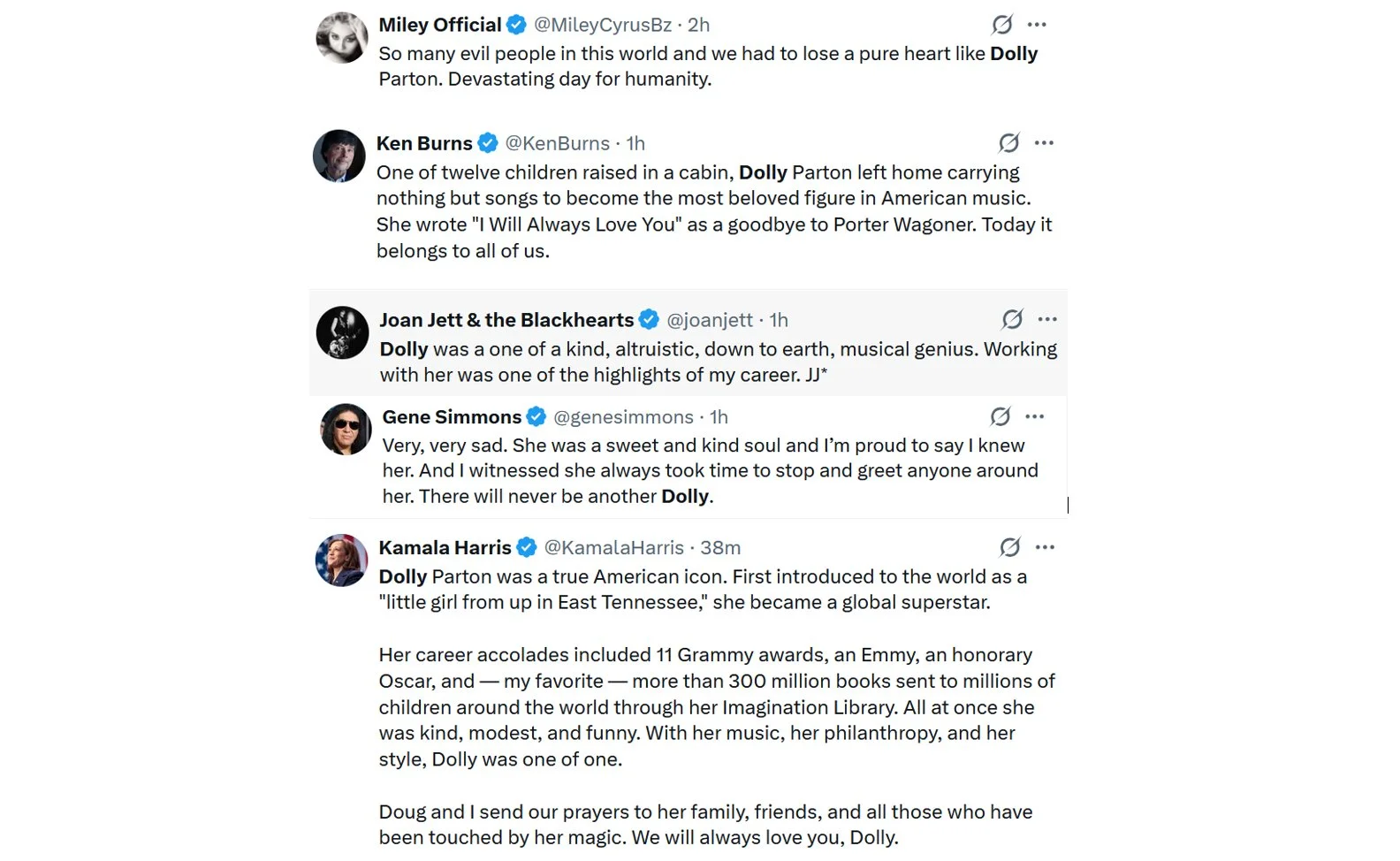Click Grok icon on Kamala Harris tweet

[x=1009, y=547]
